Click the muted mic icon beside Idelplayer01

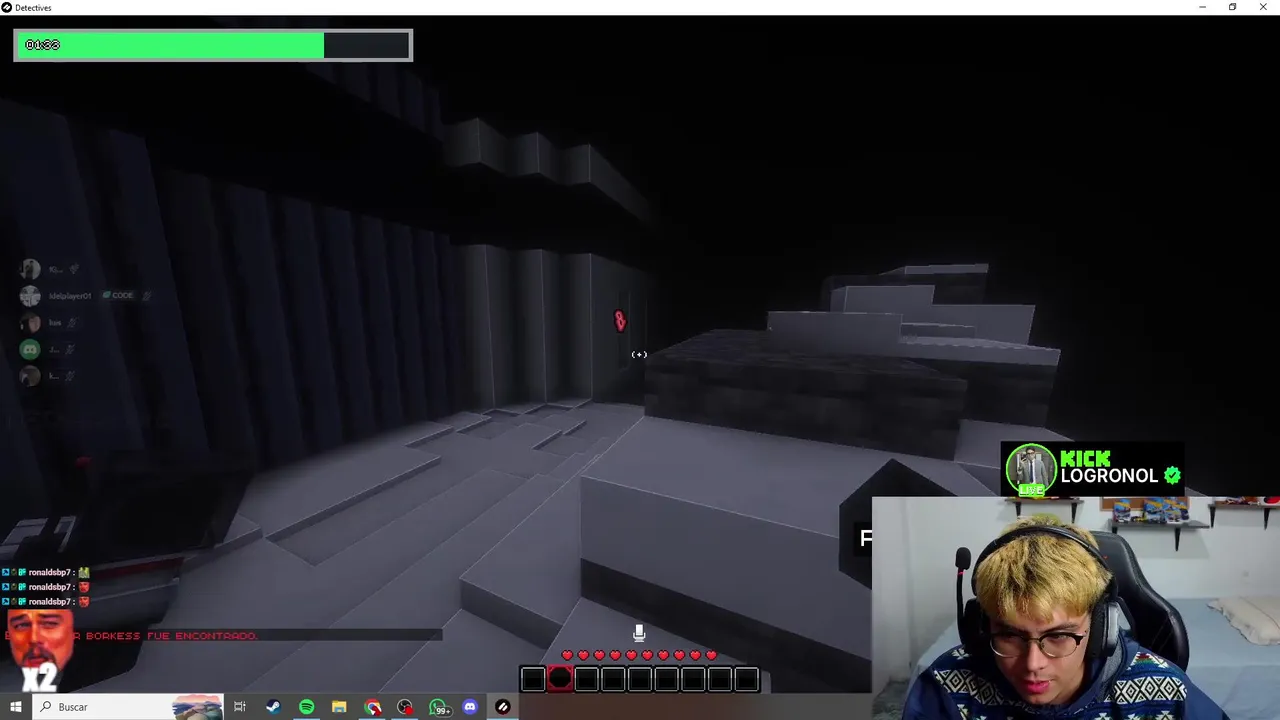pos(146,296)
